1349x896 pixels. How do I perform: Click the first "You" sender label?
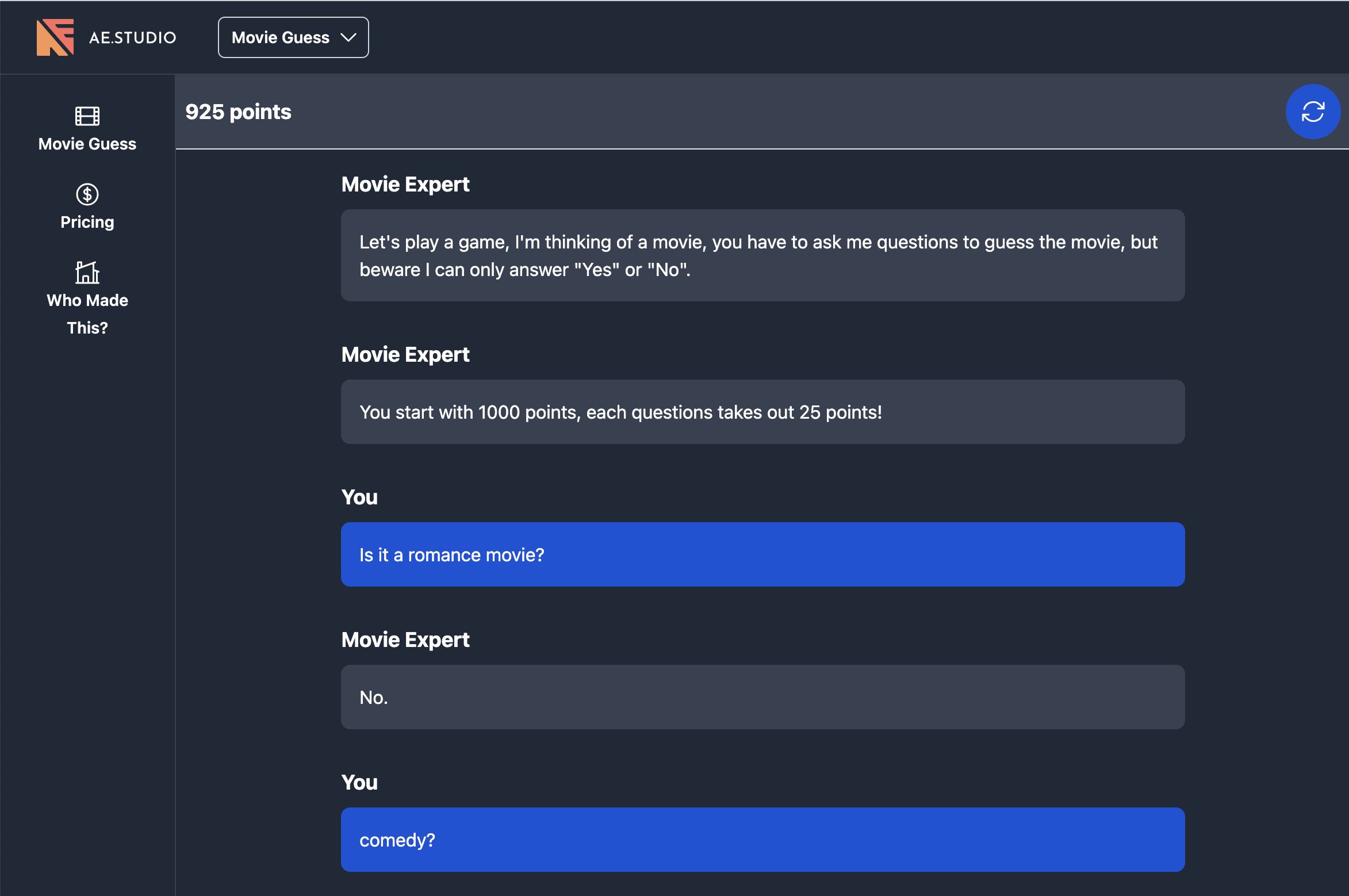point(359,497)
